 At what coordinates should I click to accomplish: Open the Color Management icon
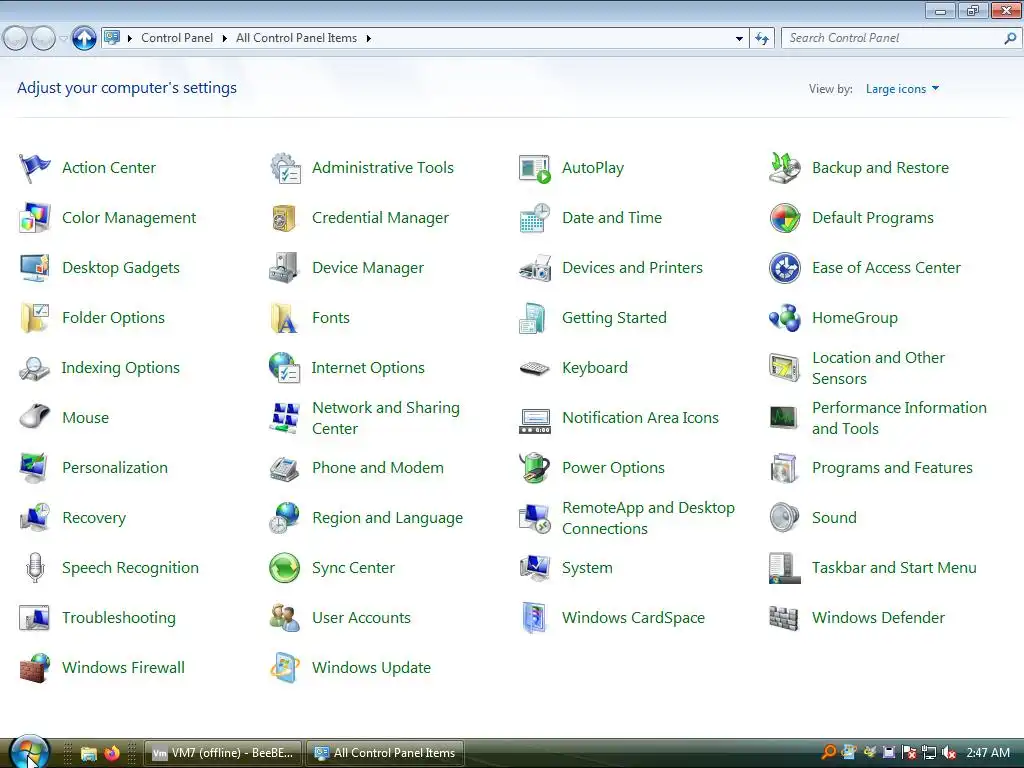click(x=35, y=218)
